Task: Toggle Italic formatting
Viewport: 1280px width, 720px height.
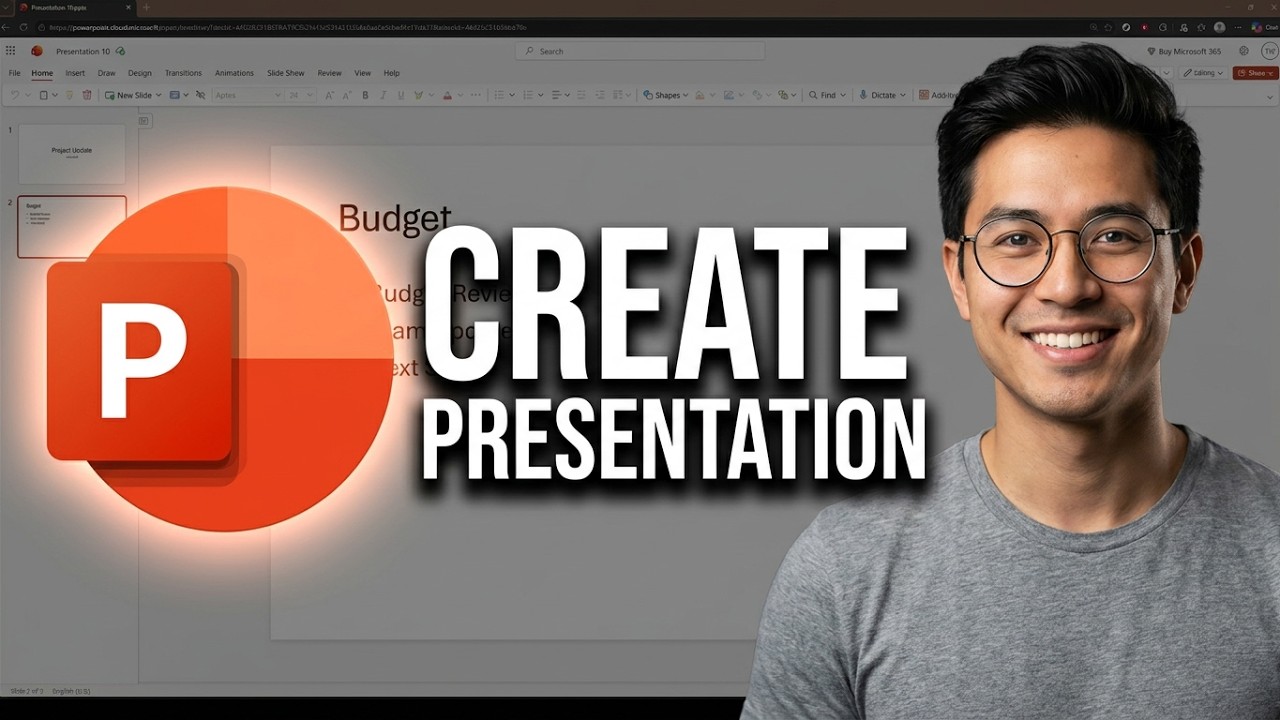Action: click(383, 95)
